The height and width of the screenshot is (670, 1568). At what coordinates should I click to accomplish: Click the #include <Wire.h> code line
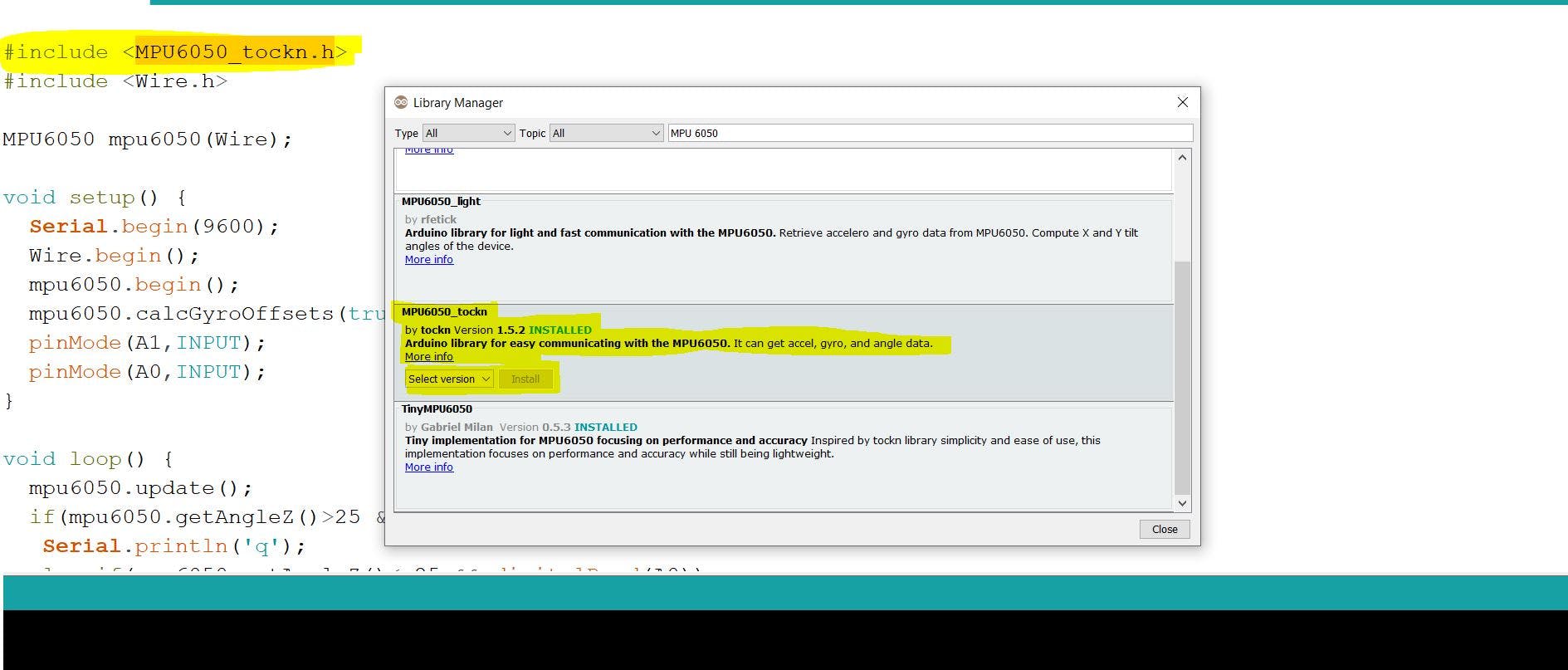115,81
